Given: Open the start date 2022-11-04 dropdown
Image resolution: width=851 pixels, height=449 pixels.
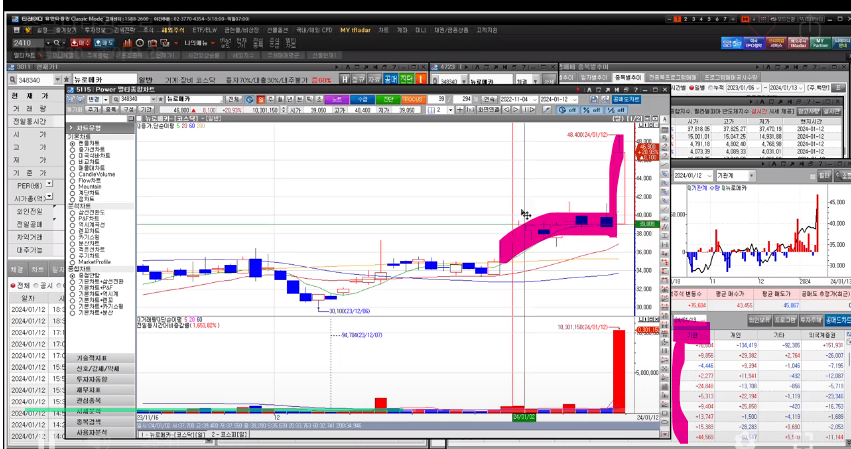Looking at the screenshot, I should tap(535, 99).
